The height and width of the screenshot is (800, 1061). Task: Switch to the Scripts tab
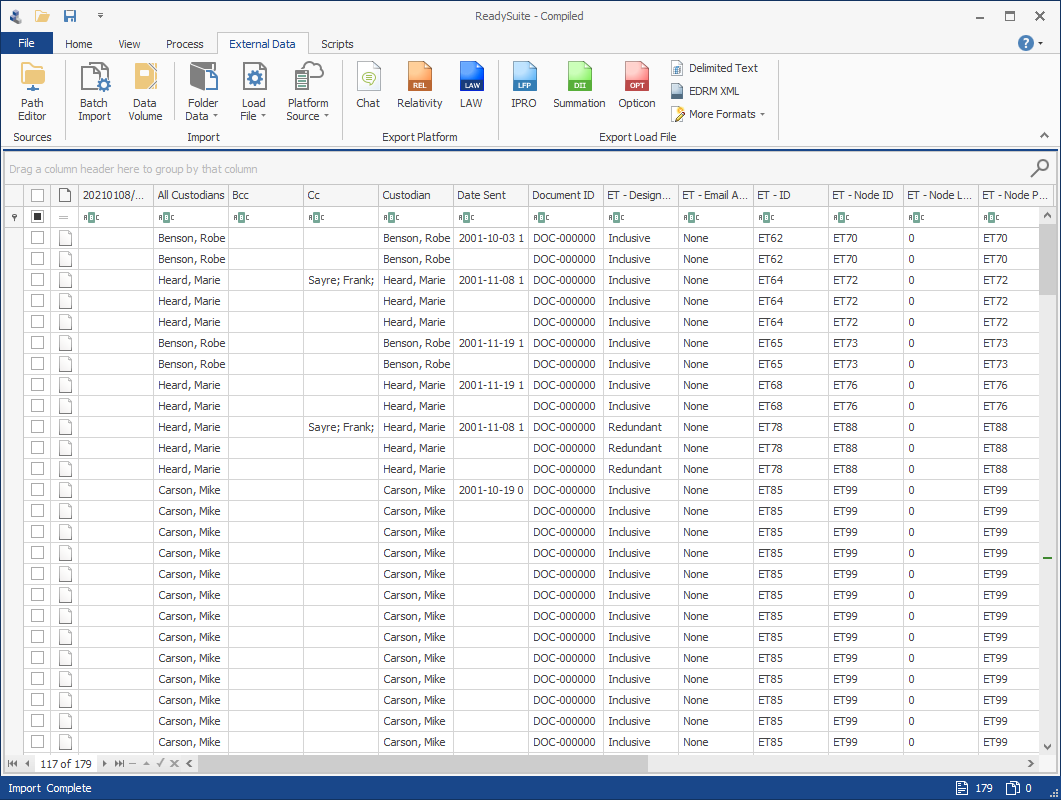tap(337, 44)
